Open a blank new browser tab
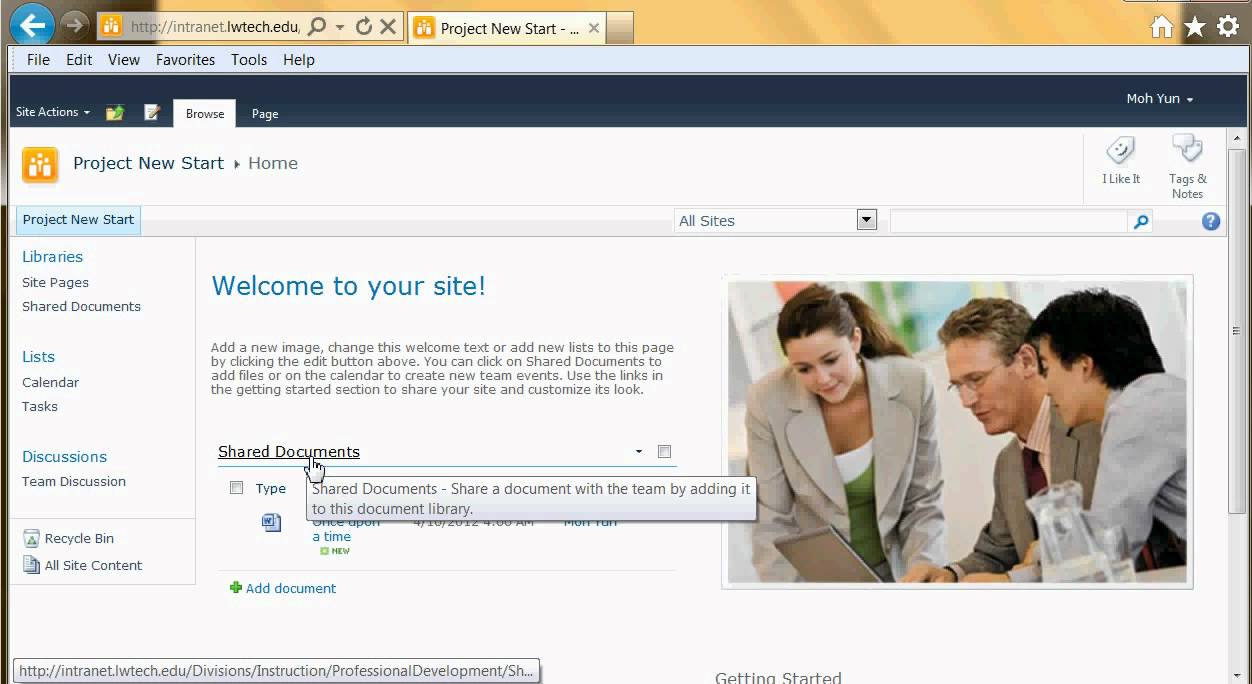 point(620,28)
